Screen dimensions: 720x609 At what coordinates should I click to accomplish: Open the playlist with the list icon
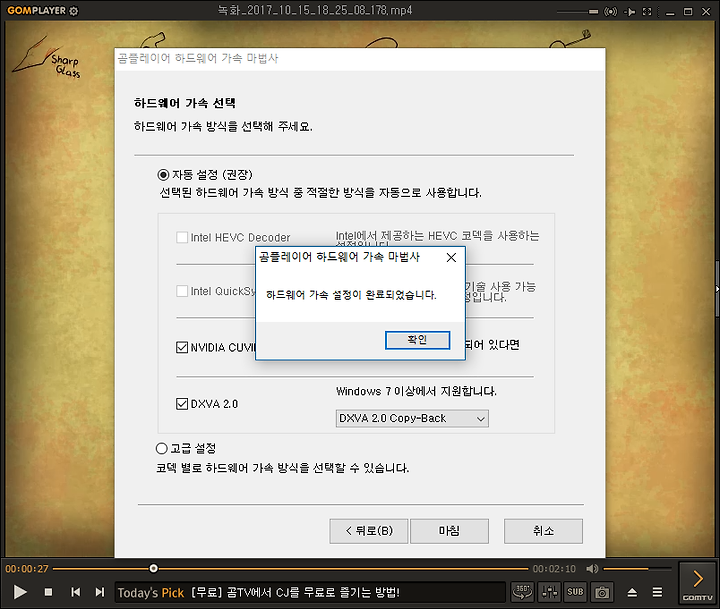click(x=658, y=592)
